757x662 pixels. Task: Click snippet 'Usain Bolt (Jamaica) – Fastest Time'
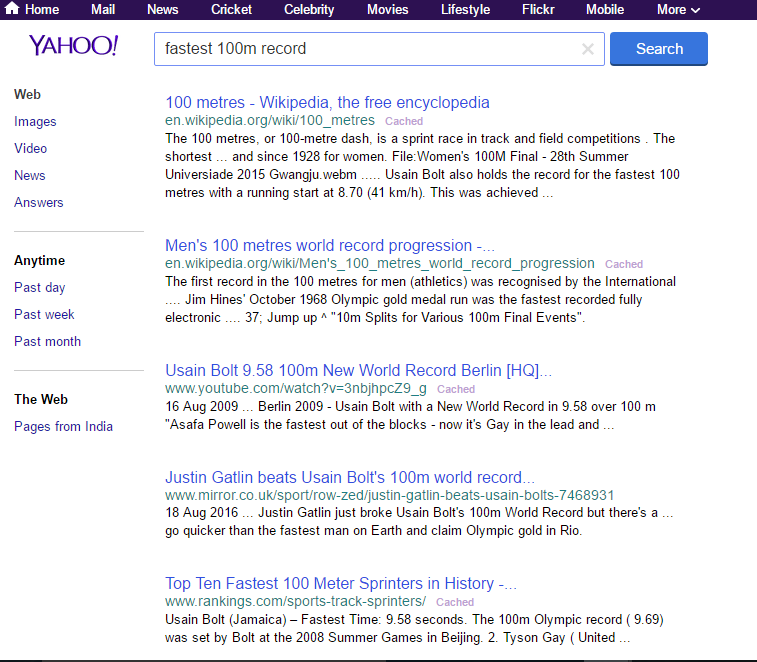click(273, 620)
